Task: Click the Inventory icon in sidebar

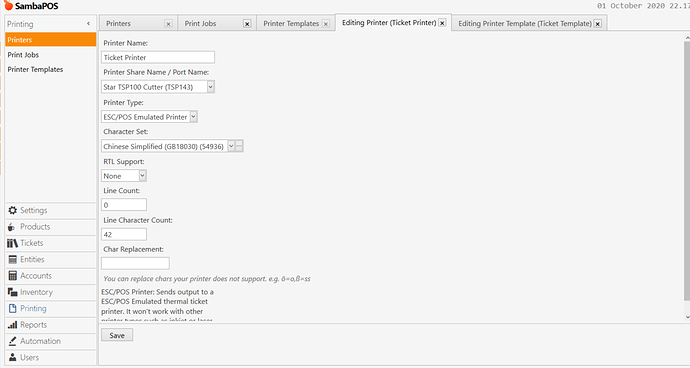Action: [x=13, y=292]
